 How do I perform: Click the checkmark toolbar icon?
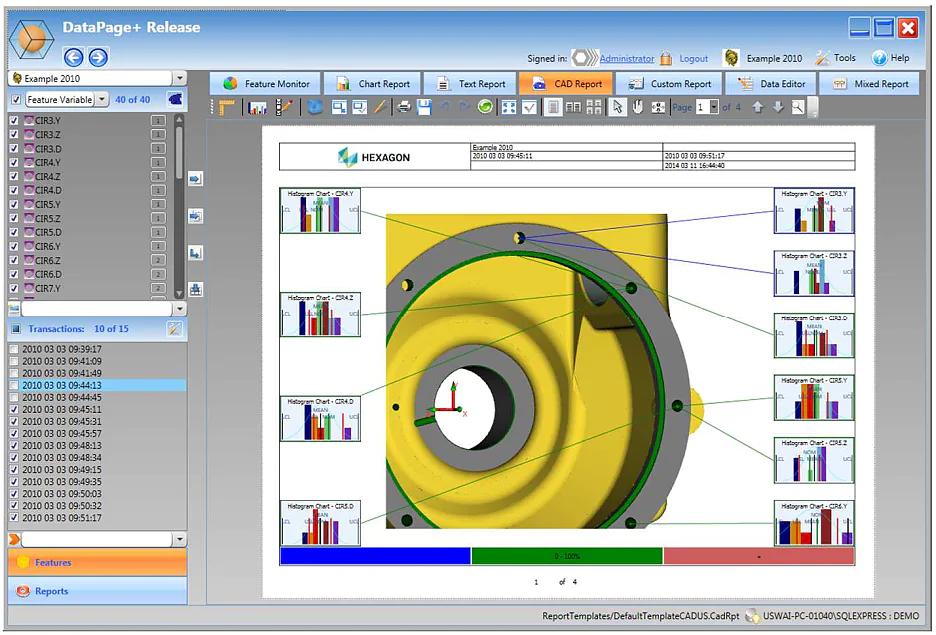point(529,107)
